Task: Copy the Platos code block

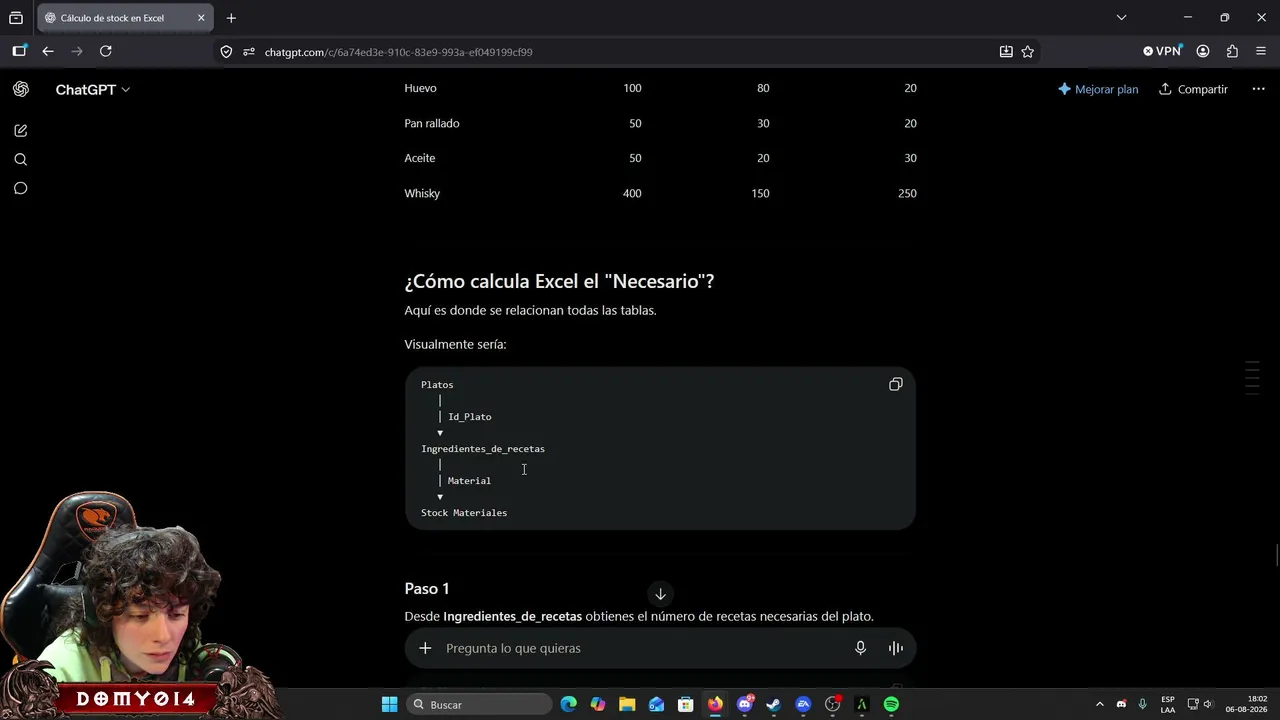Action: (895, 385)
